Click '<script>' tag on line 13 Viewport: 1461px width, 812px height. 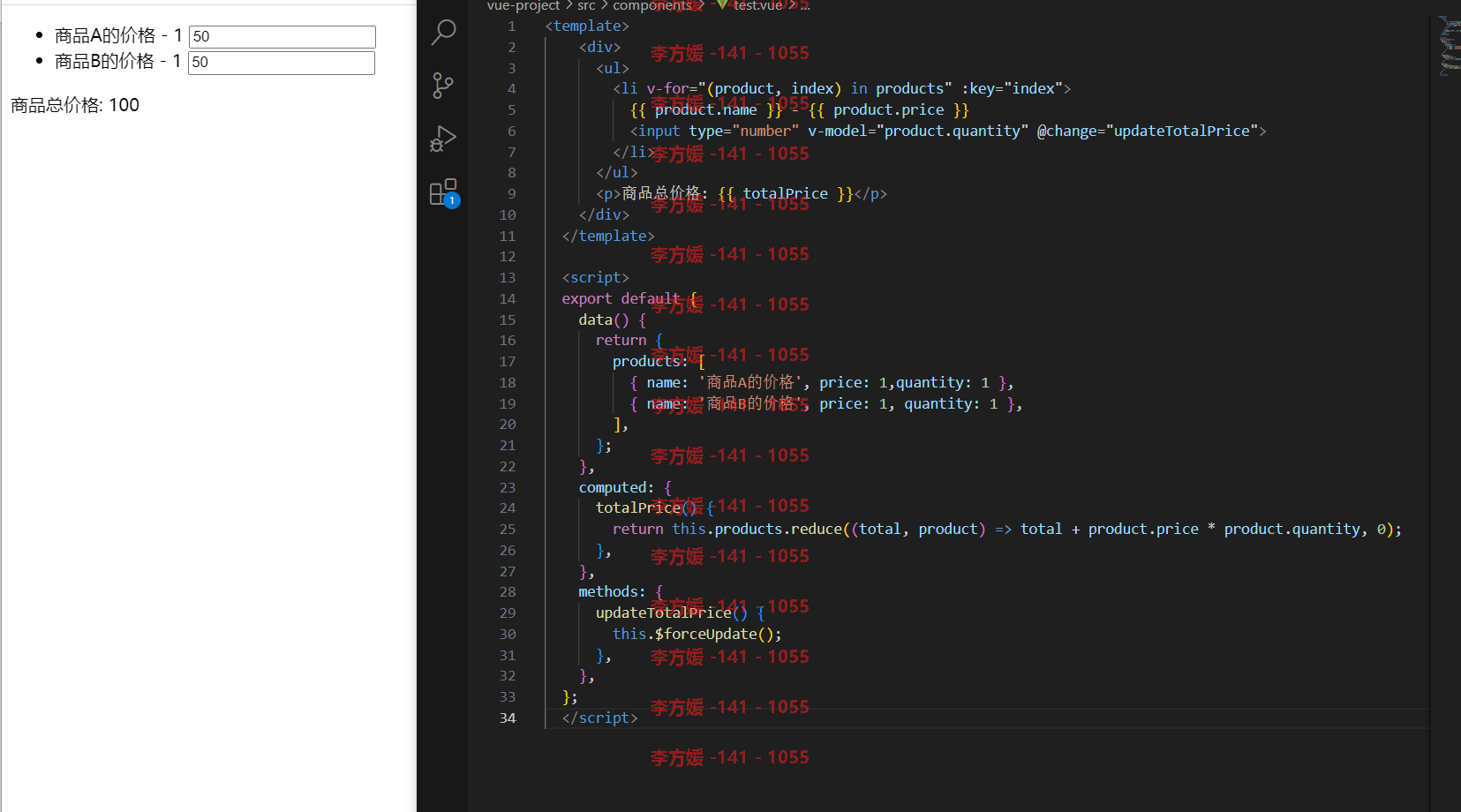pos(596,278)
